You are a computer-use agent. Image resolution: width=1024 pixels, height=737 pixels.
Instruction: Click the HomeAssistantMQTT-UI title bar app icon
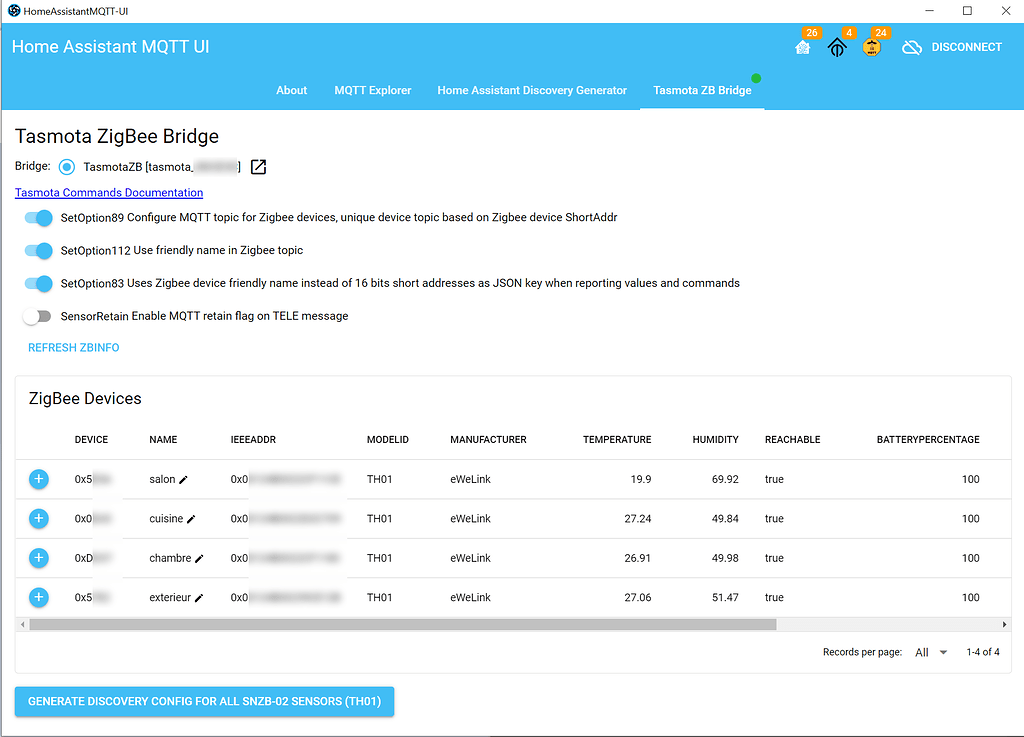[x=13, y=11]
